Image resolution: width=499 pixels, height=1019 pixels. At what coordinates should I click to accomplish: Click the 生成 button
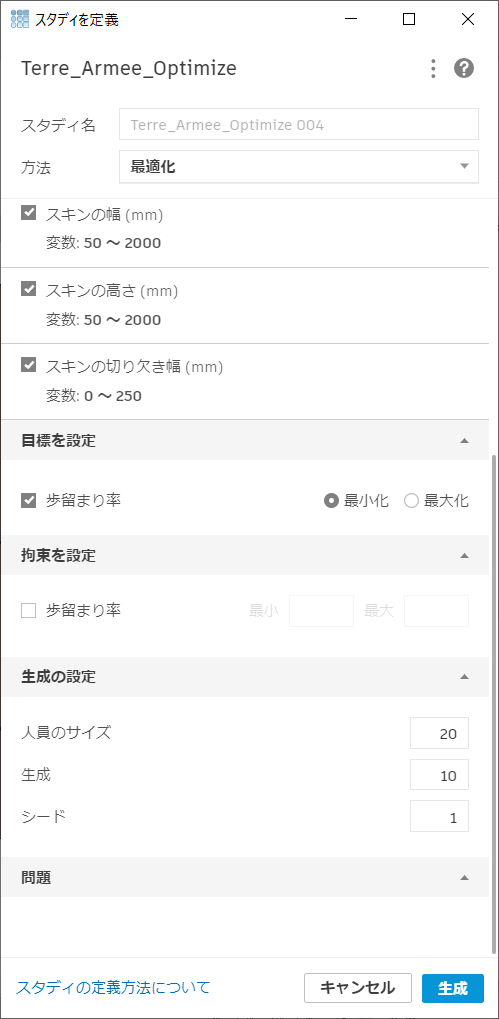click(x=453, y=988)
